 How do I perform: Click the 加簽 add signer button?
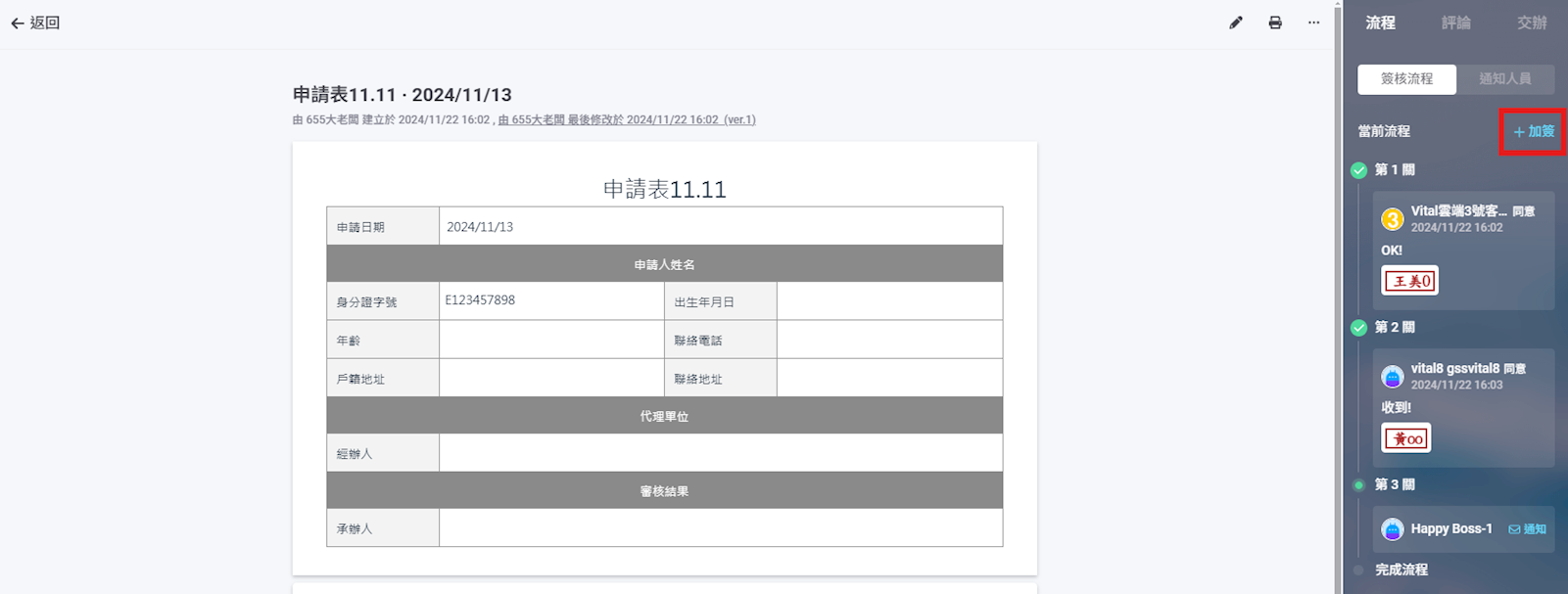click(x=1534, y=131)
